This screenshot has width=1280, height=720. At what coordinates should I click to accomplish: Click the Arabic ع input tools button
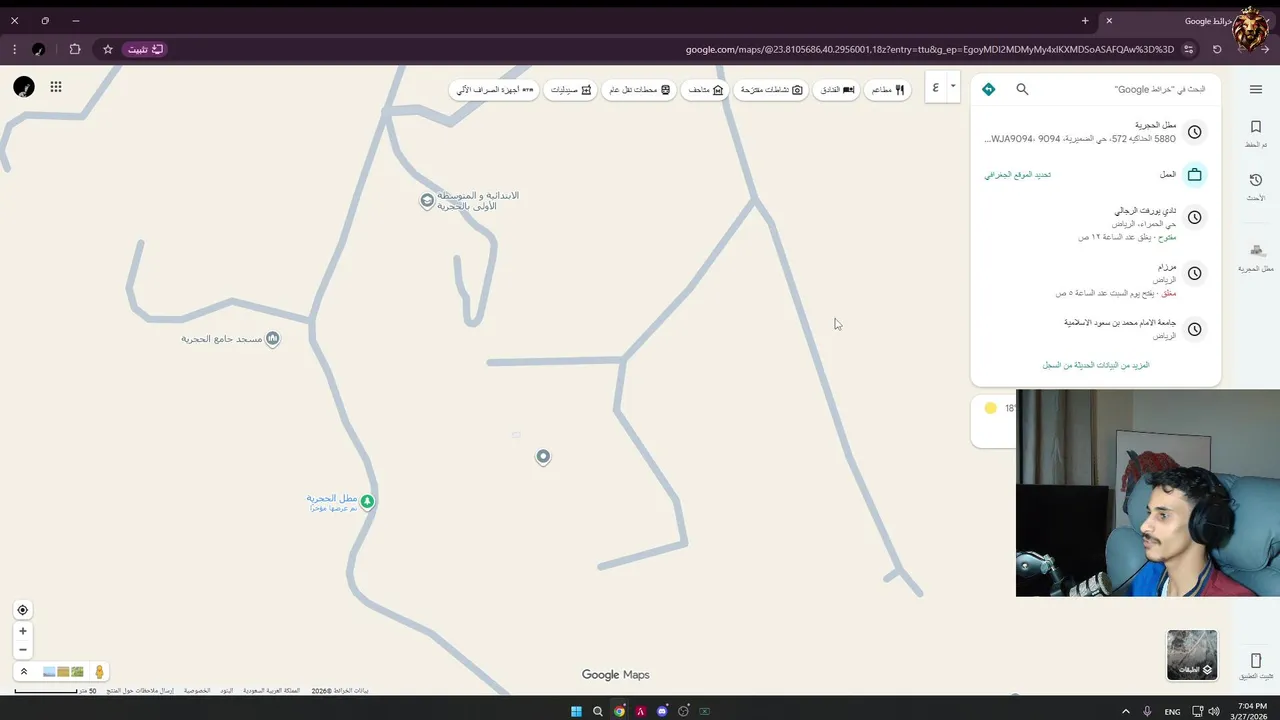pos(936,87)
